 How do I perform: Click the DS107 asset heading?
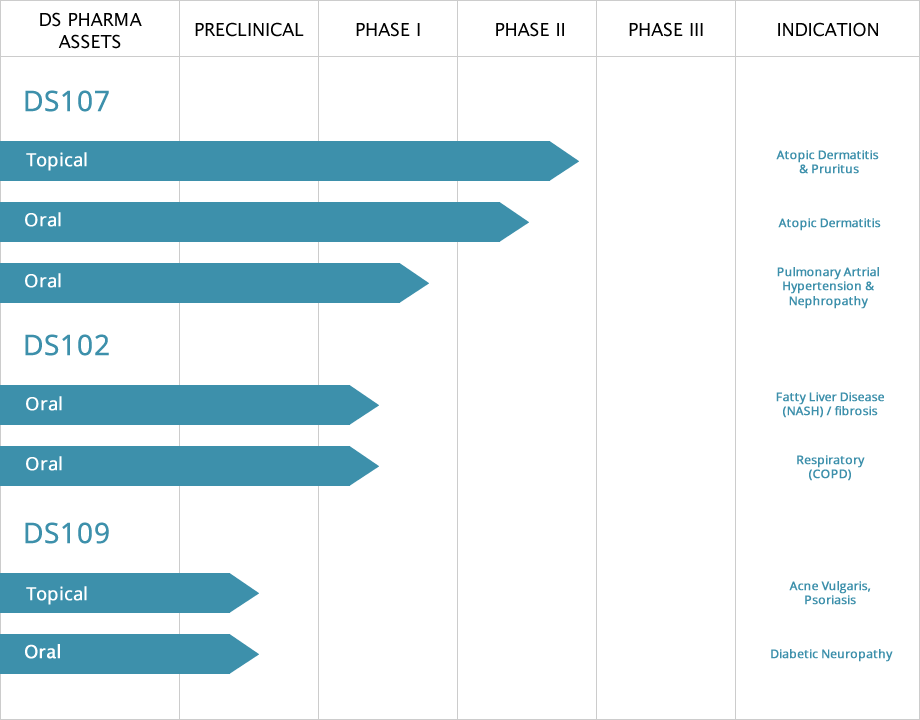tap(66, 101)
